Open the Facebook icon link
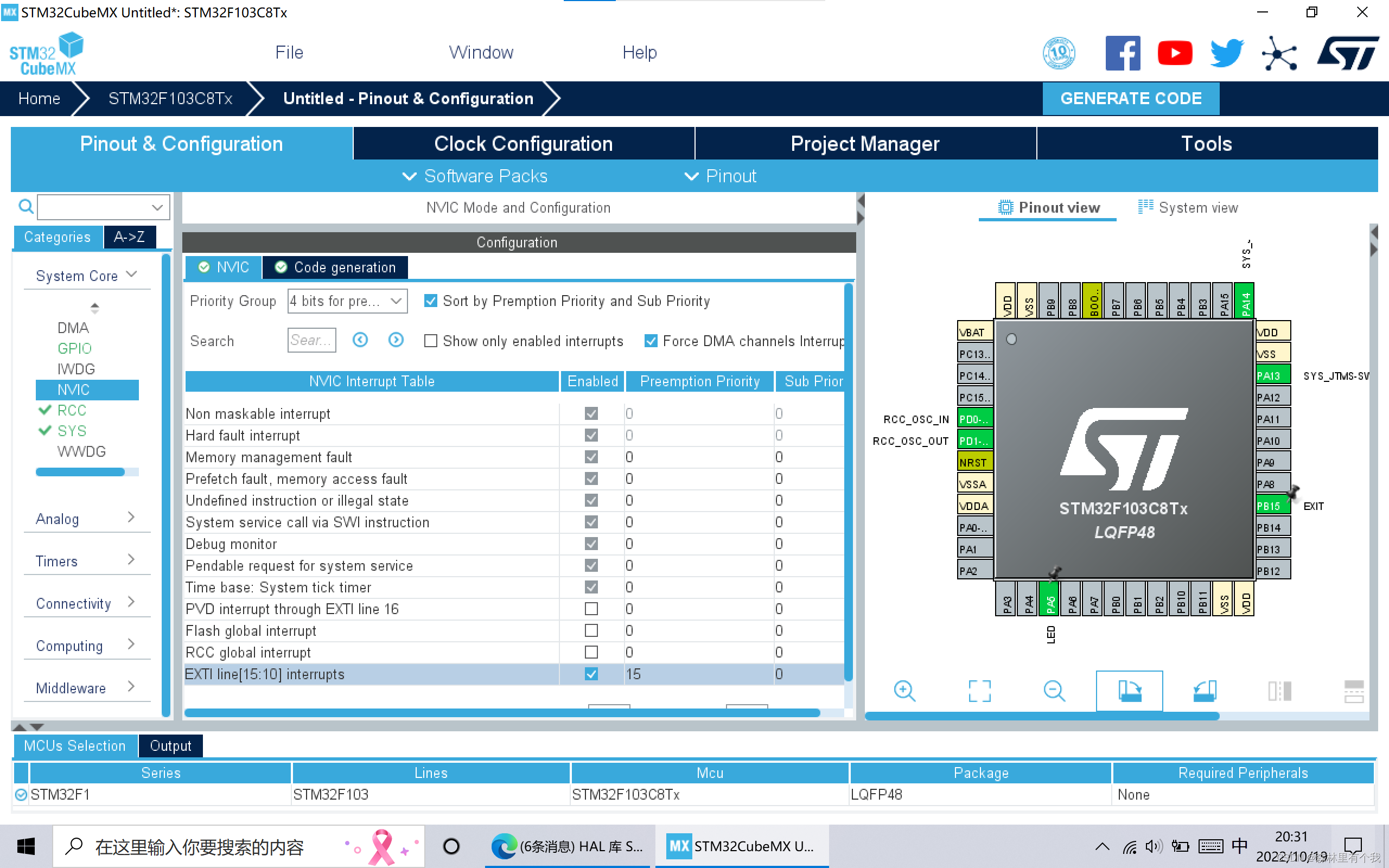Screen dimensions: 1389x868 click(x=1123, y=53)
